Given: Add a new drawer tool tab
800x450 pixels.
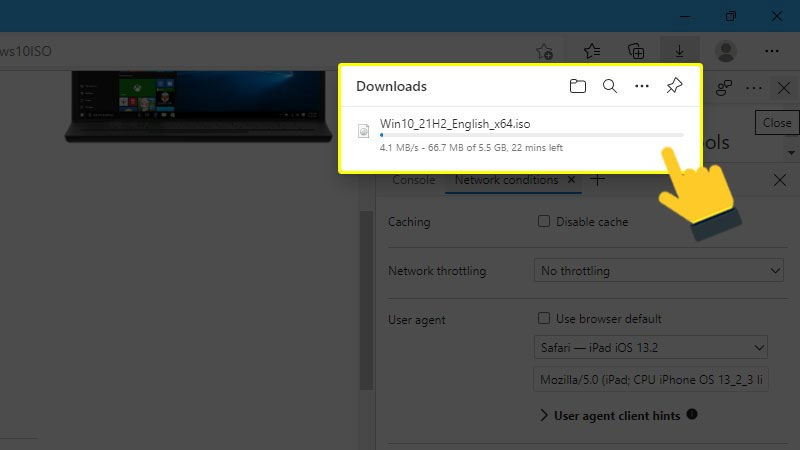Looking at the screenshot, I should [597, 180].
